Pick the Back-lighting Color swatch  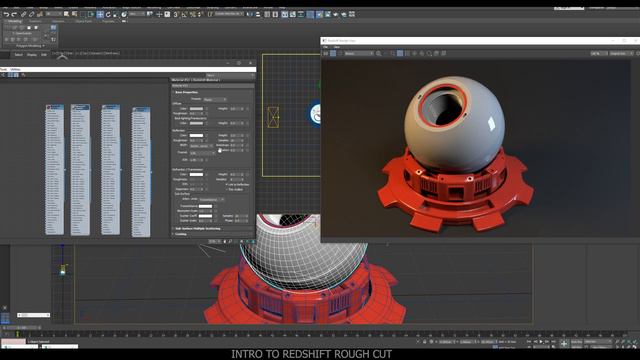196,123
